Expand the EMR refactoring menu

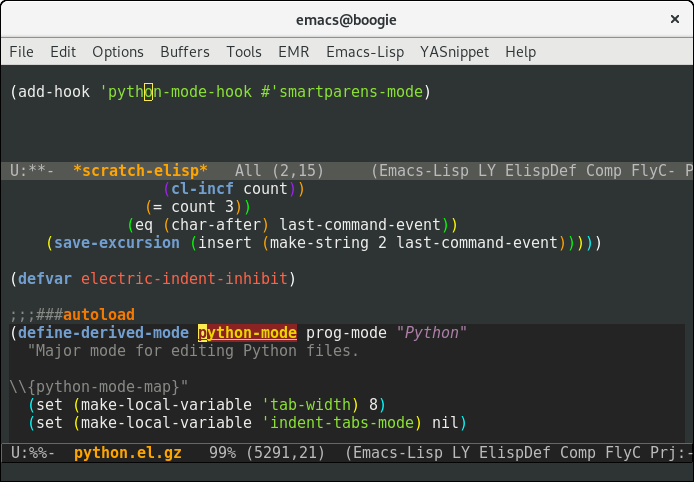(294, 52)
